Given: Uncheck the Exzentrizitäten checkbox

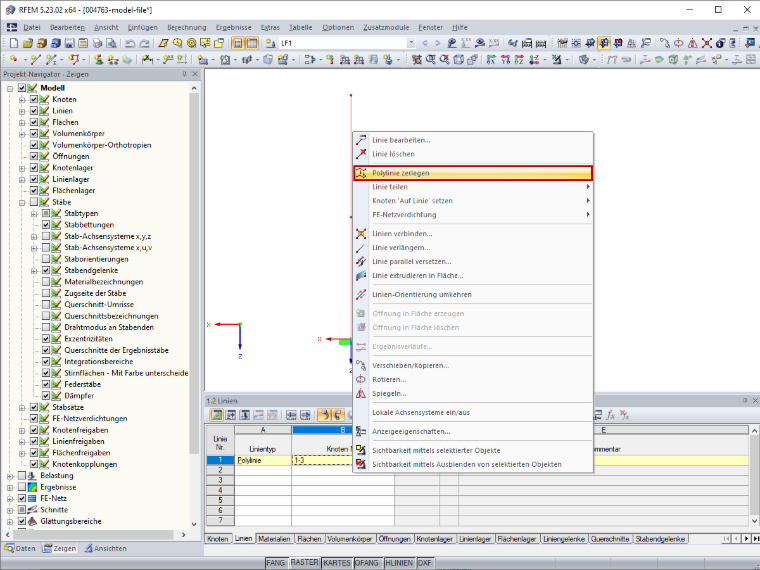Looking at the screenshot, I should (x=46, y=339).
